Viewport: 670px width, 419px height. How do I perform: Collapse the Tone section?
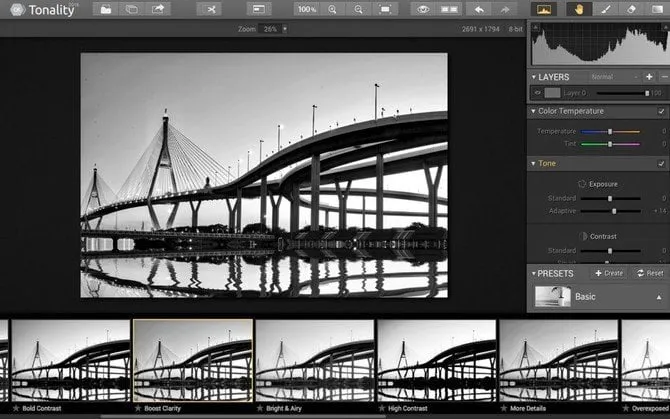[x=533, y=163]
